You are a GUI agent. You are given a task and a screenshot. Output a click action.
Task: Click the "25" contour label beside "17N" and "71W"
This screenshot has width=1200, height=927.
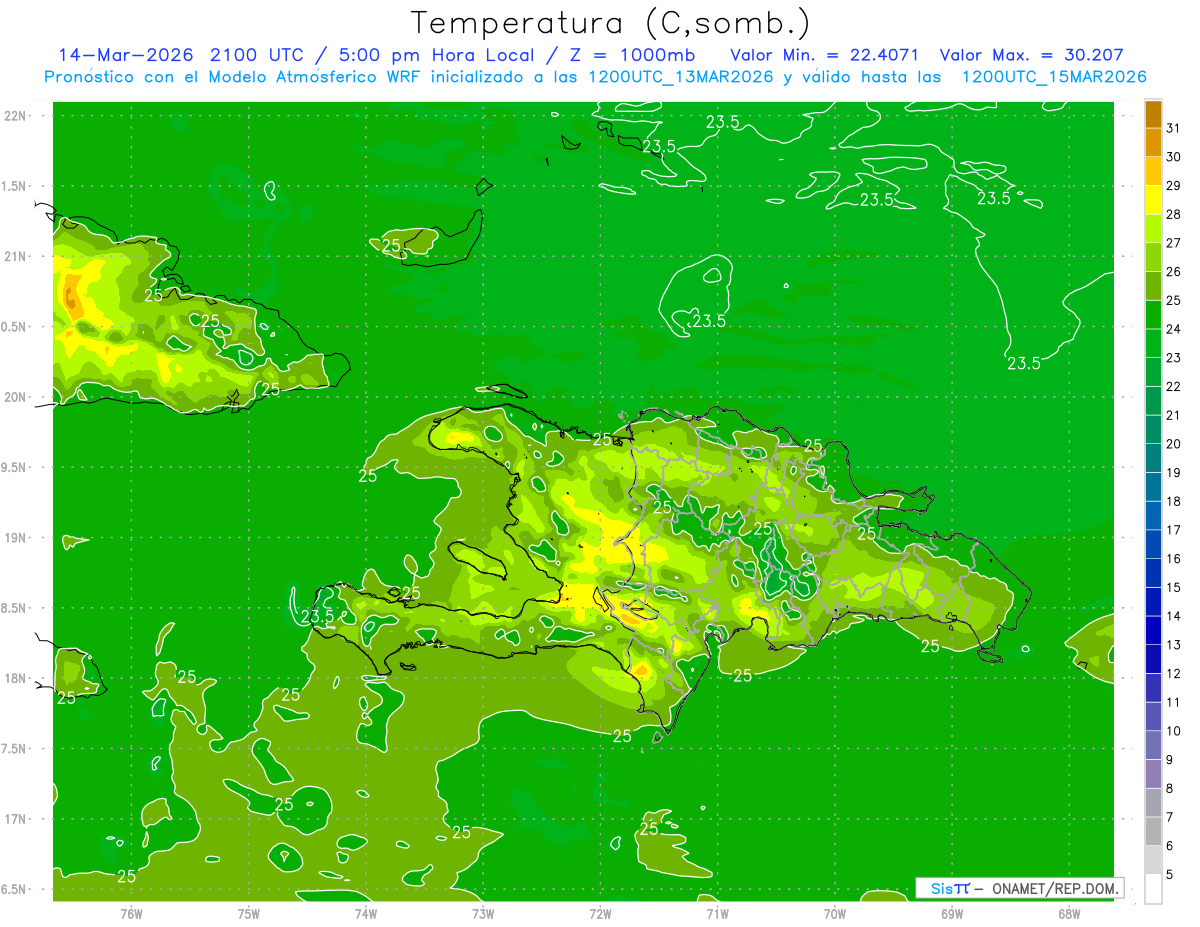649,828
